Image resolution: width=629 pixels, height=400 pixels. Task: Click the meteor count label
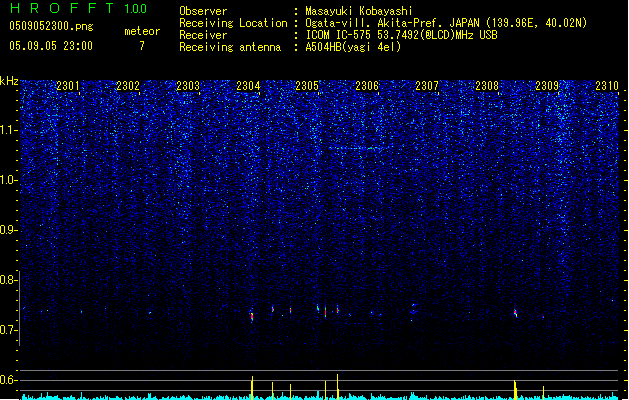pos(142,31)
